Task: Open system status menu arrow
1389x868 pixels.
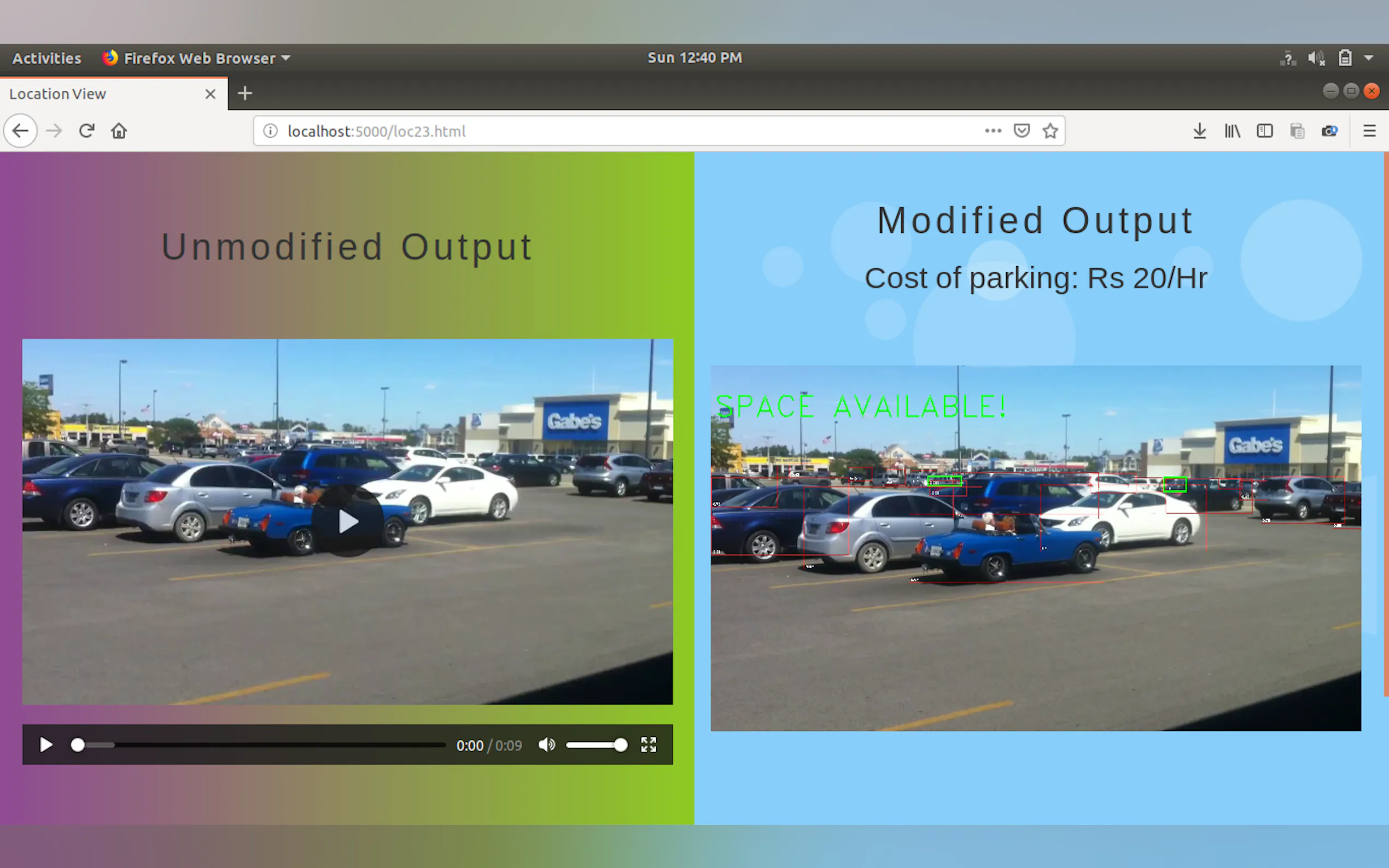Action: pos(1369,58)
